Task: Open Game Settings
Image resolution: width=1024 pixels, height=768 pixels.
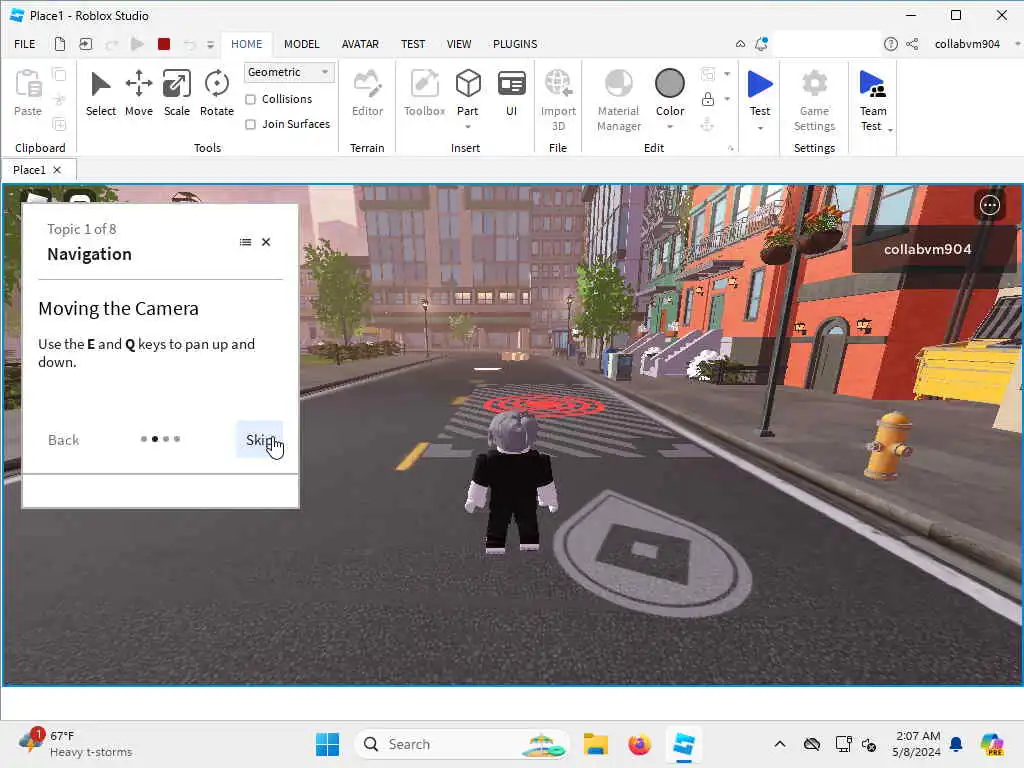Action: tap(814, 100)
